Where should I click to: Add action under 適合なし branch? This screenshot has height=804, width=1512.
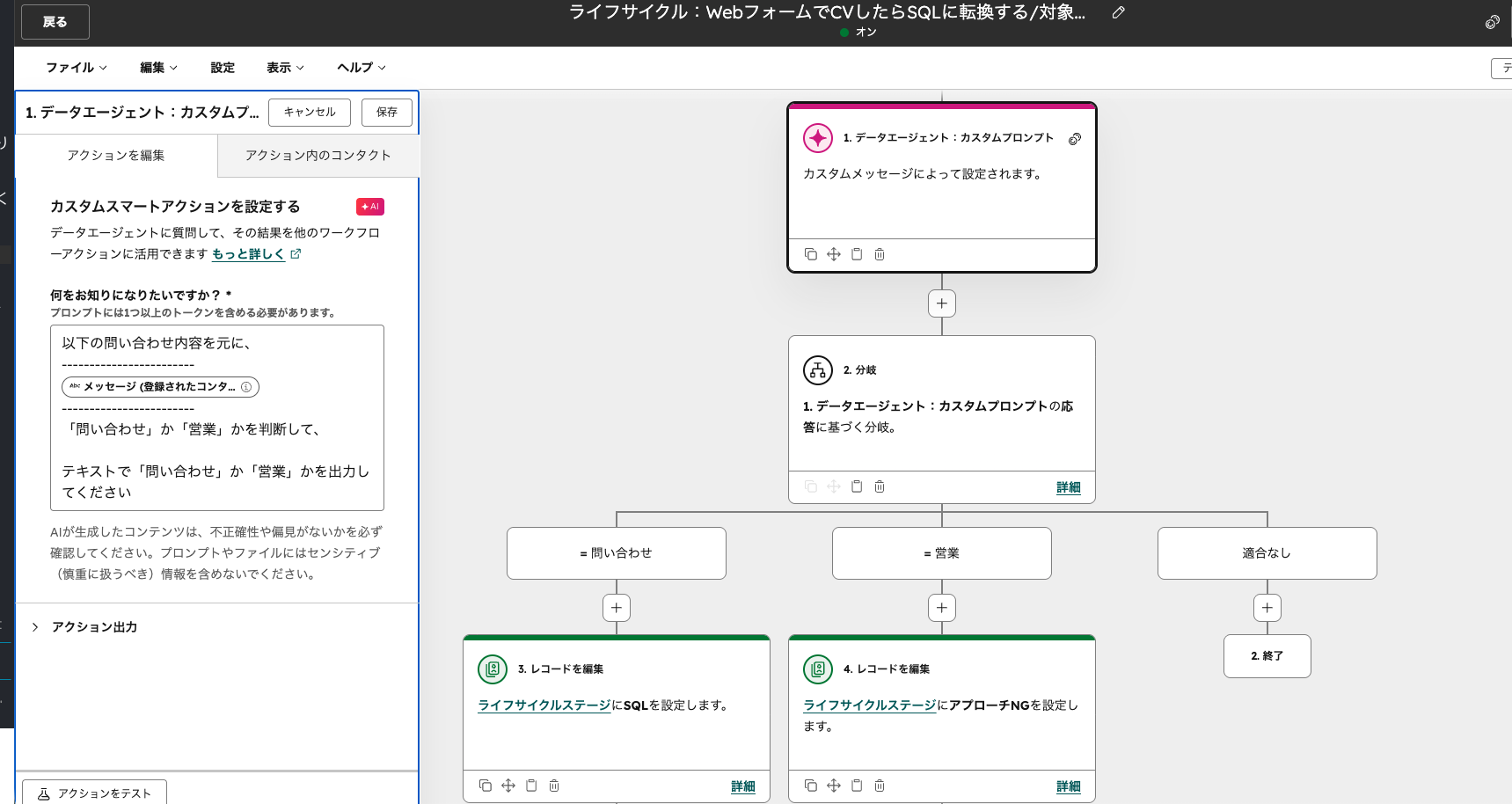tap(1267, 608)
